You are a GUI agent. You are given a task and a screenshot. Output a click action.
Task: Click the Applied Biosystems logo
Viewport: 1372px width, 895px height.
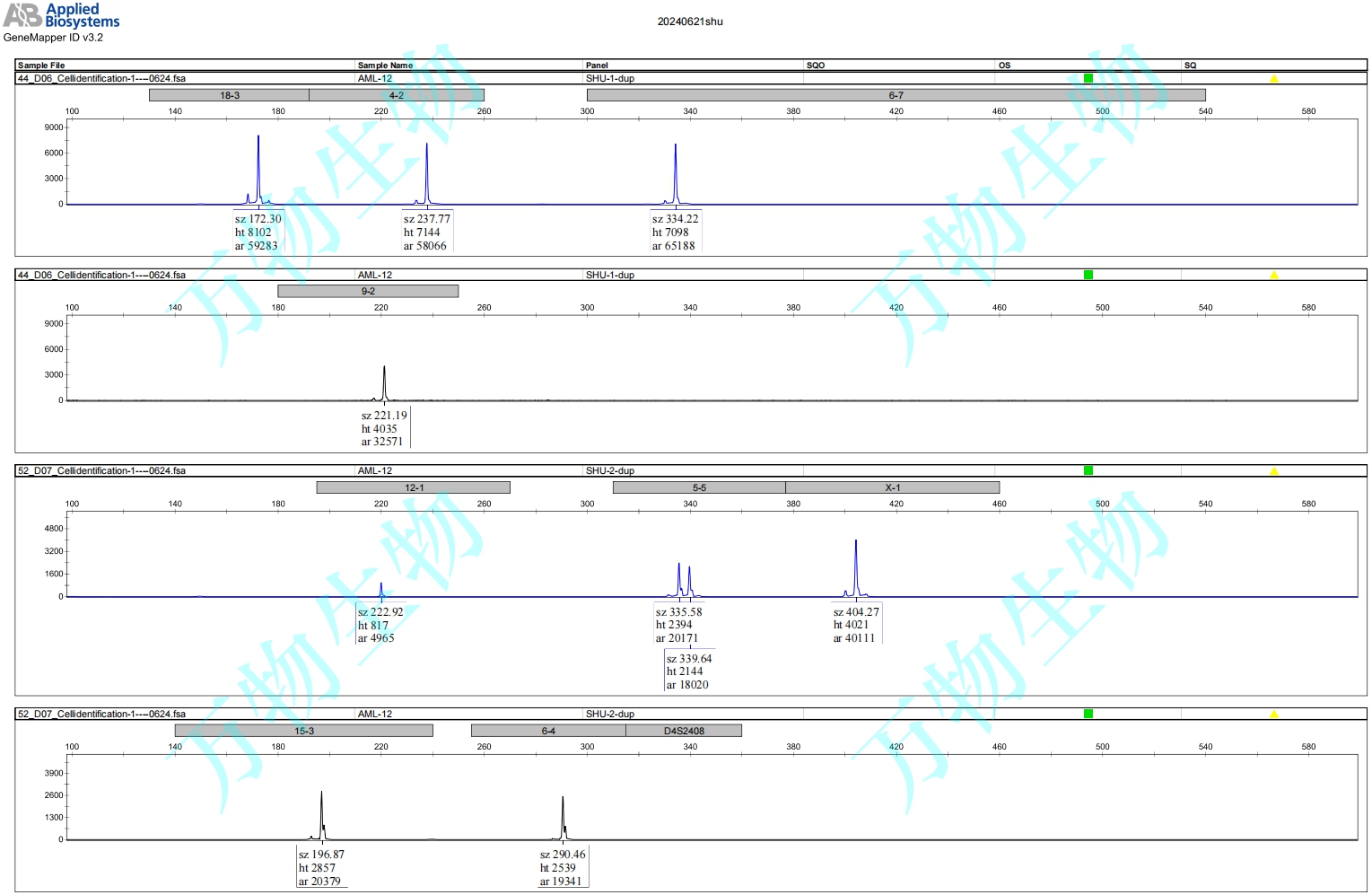(x=61, y=16)
